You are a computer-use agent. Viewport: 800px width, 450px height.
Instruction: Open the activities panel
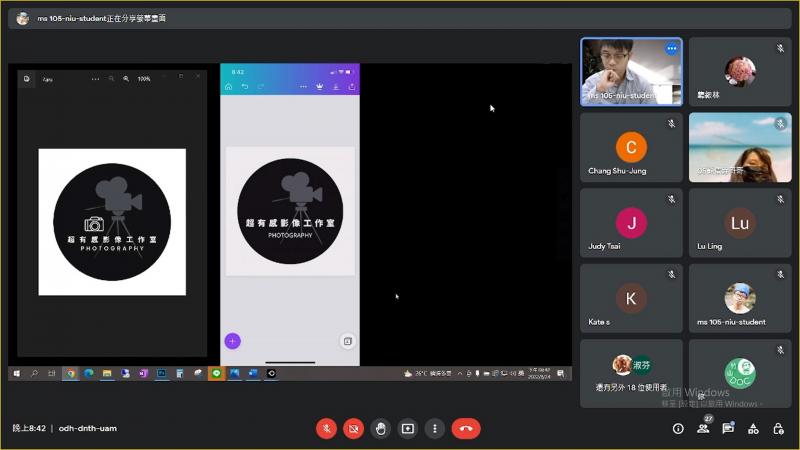pyautogui.click(x=753, y=428)
